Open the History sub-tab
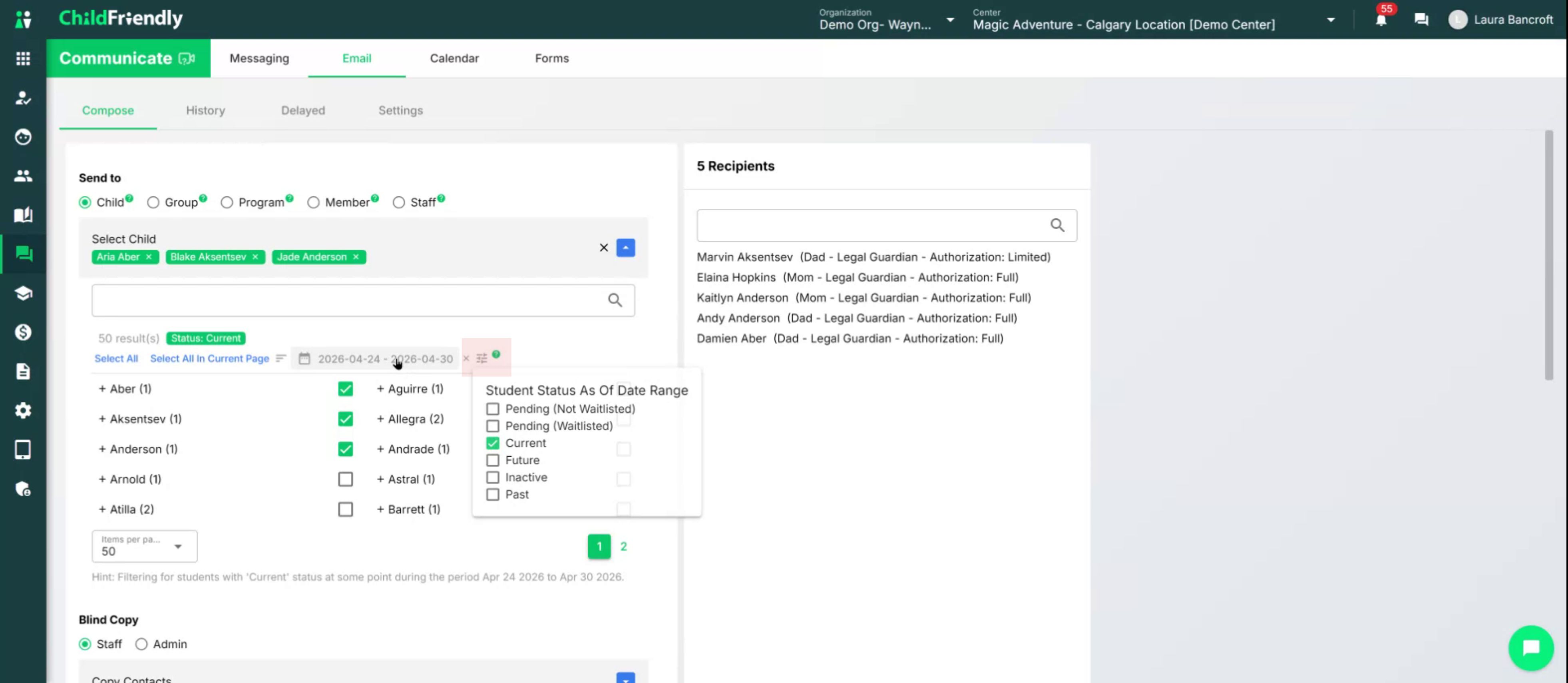This screenshot has height=683, width=1568. [205, 110]
